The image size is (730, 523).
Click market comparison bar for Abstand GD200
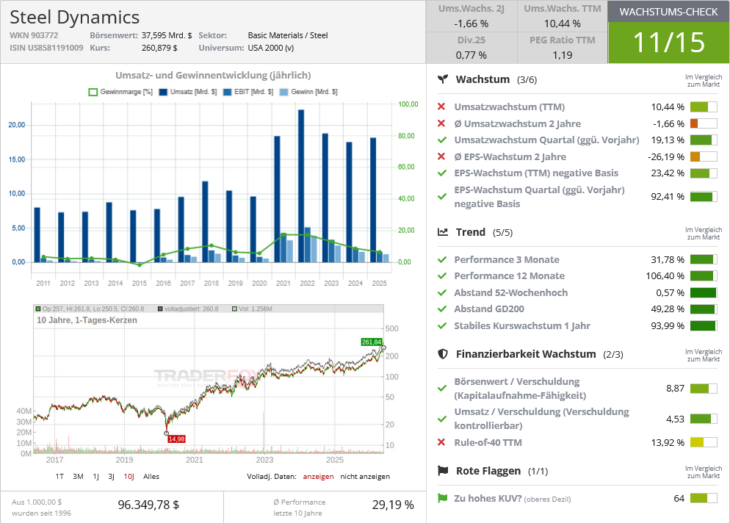point(703,309)
